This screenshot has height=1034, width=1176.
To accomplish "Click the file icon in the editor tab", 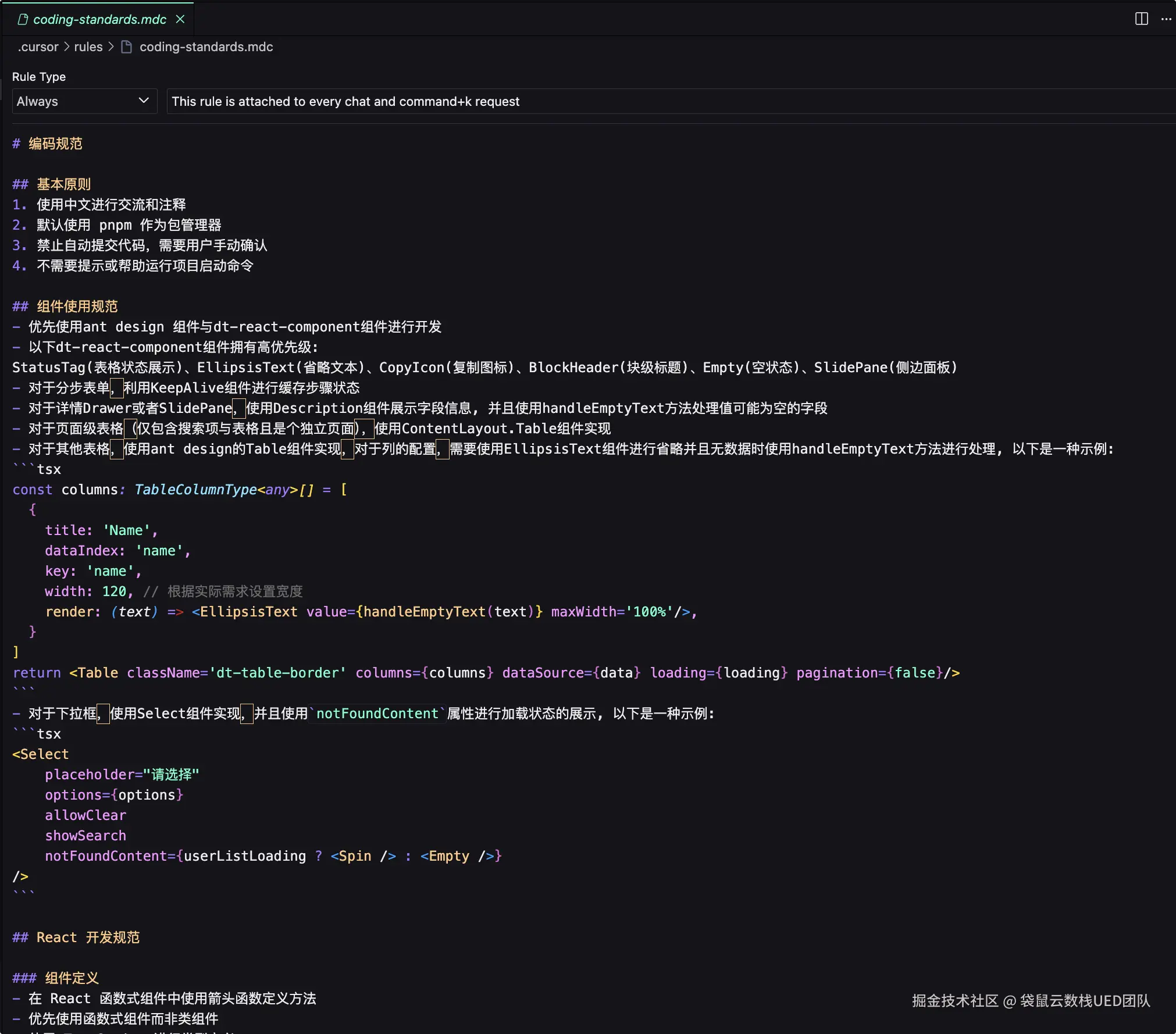I will 23,19.
